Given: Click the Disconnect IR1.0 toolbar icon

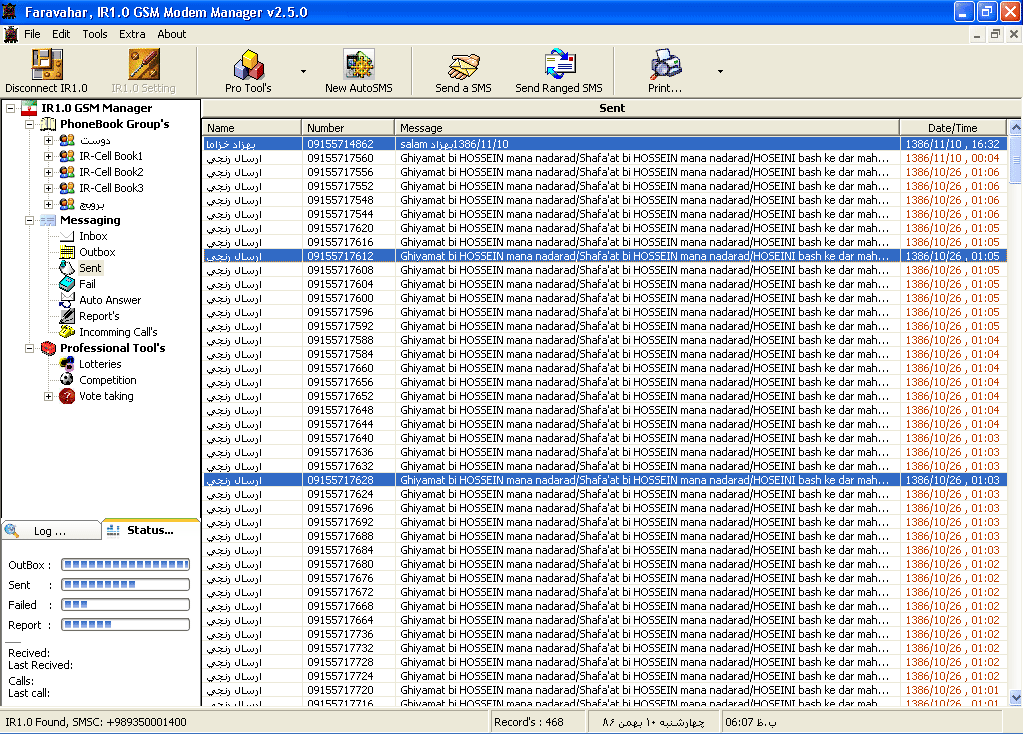Looking at the screenshot, I should [x=47, y=64].
